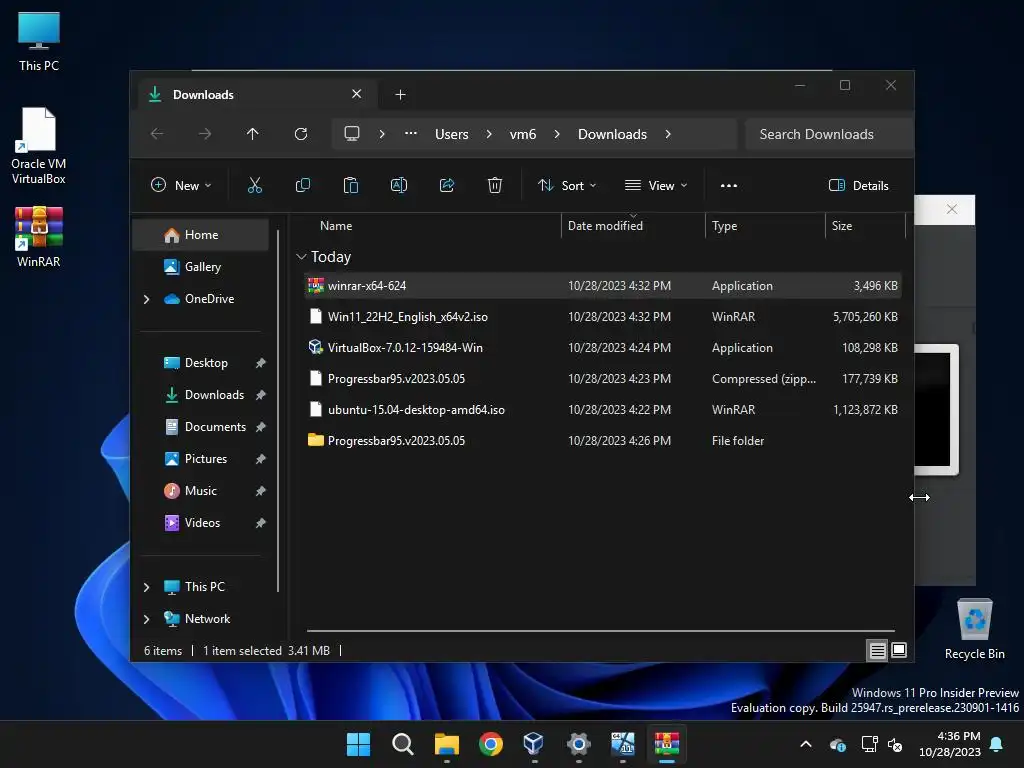
Task: Open pinned Videos folder in sidebar
Action: [202, 522]
